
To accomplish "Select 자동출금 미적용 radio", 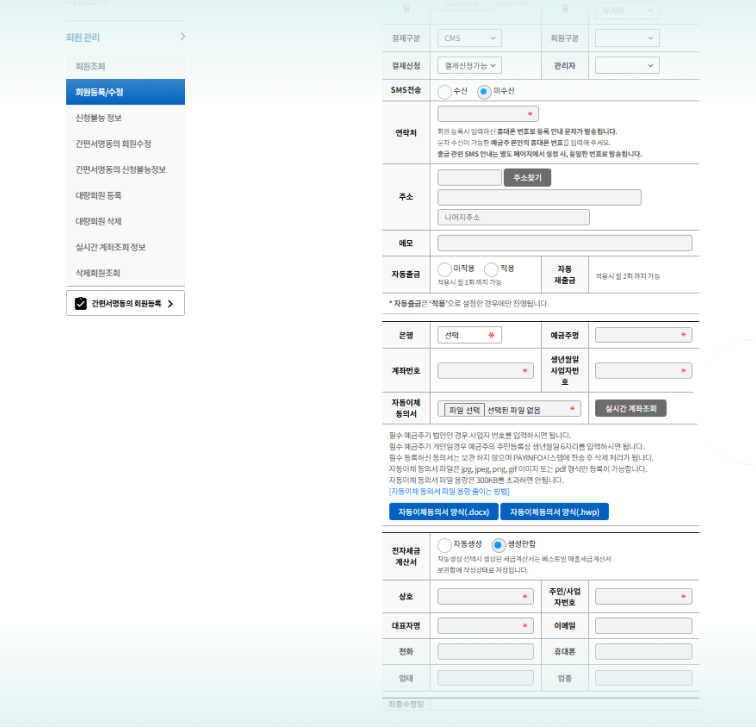I will click(444, 269).
